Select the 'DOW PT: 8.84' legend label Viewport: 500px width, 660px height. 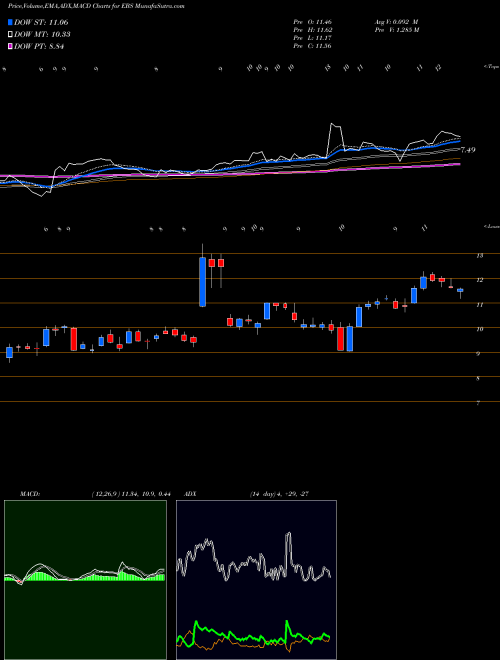coord(39,47)
